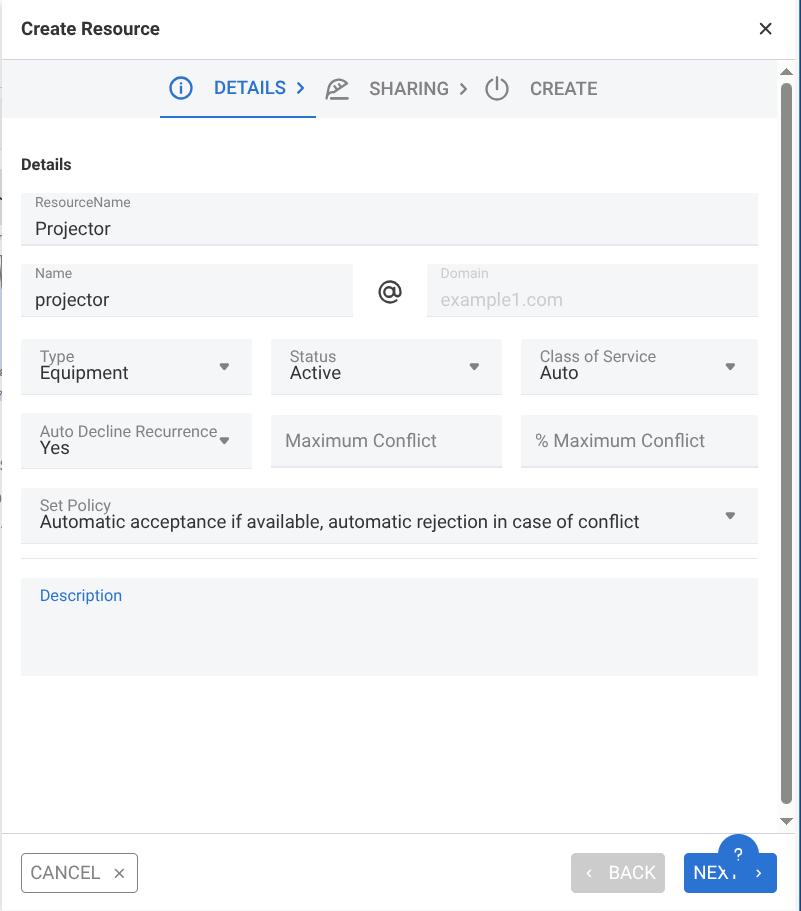Viewport: 801px width, 911px height.
Task: Click the Sharing step pen icon
Action: pyautogui.click(x=337, y=89)
